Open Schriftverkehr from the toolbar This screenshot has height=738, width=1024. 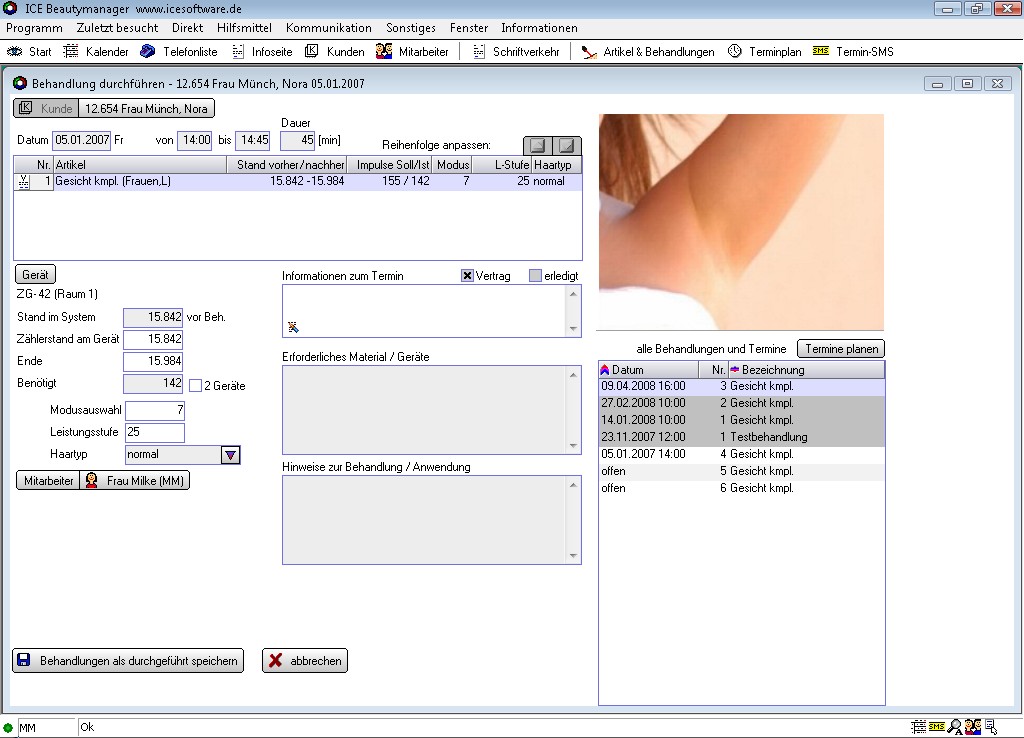pyautogui.click(x=479, y=51)
